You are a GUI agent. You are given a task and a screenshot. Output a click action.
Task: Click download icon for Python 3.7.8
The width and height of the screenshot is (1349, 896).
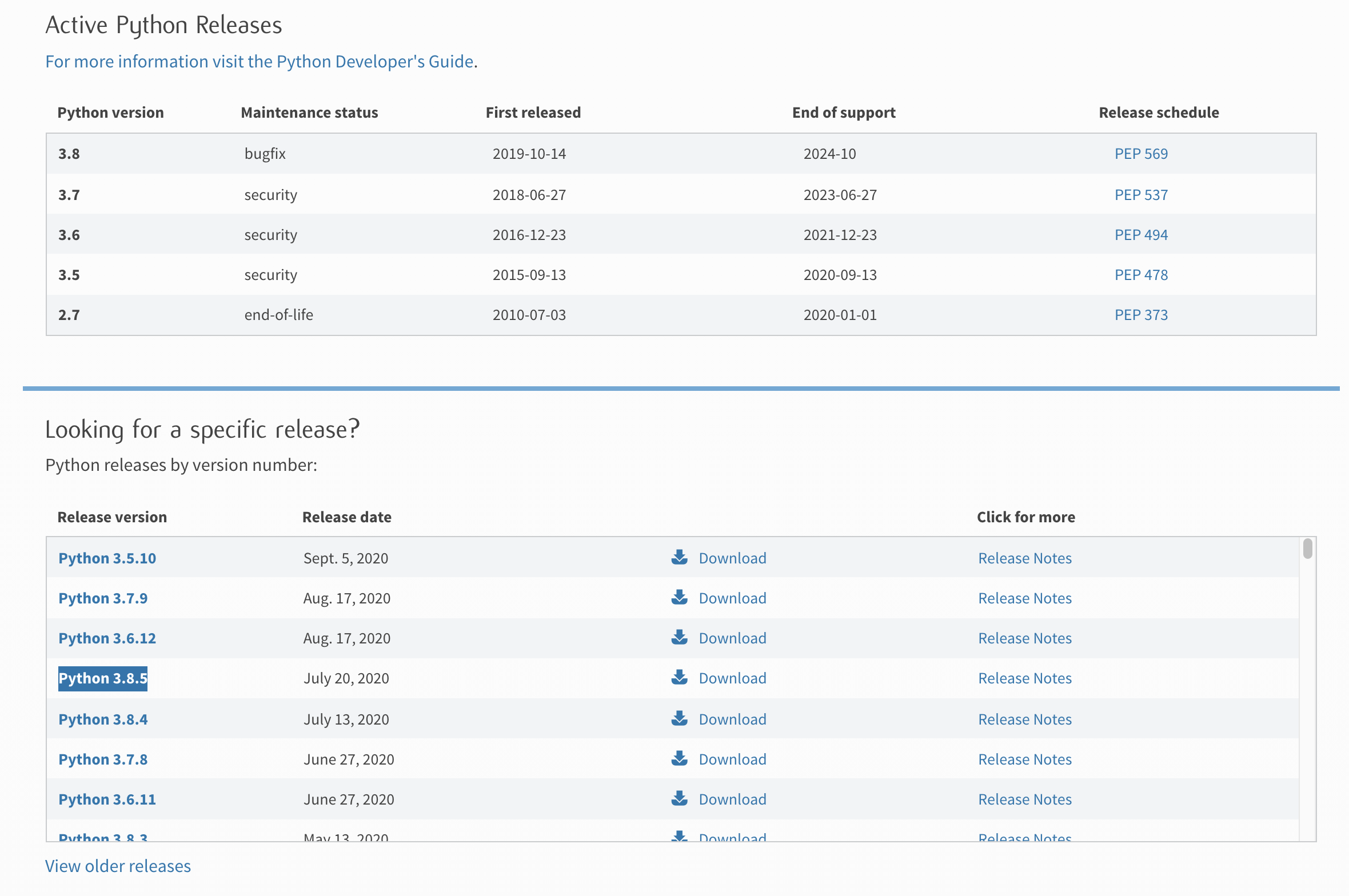pos(679,758)
